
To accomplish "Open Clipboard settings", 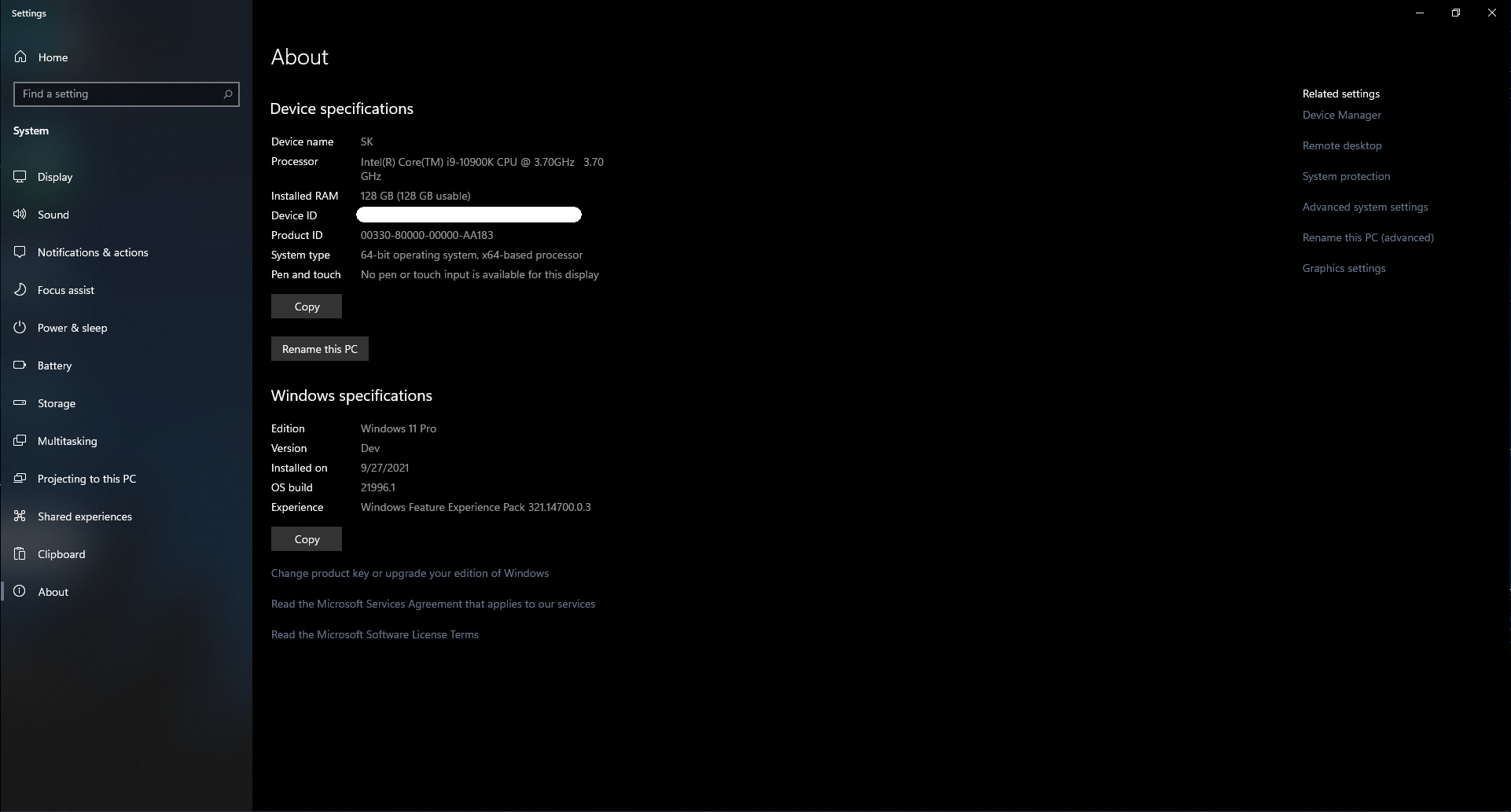I will 126,554.
